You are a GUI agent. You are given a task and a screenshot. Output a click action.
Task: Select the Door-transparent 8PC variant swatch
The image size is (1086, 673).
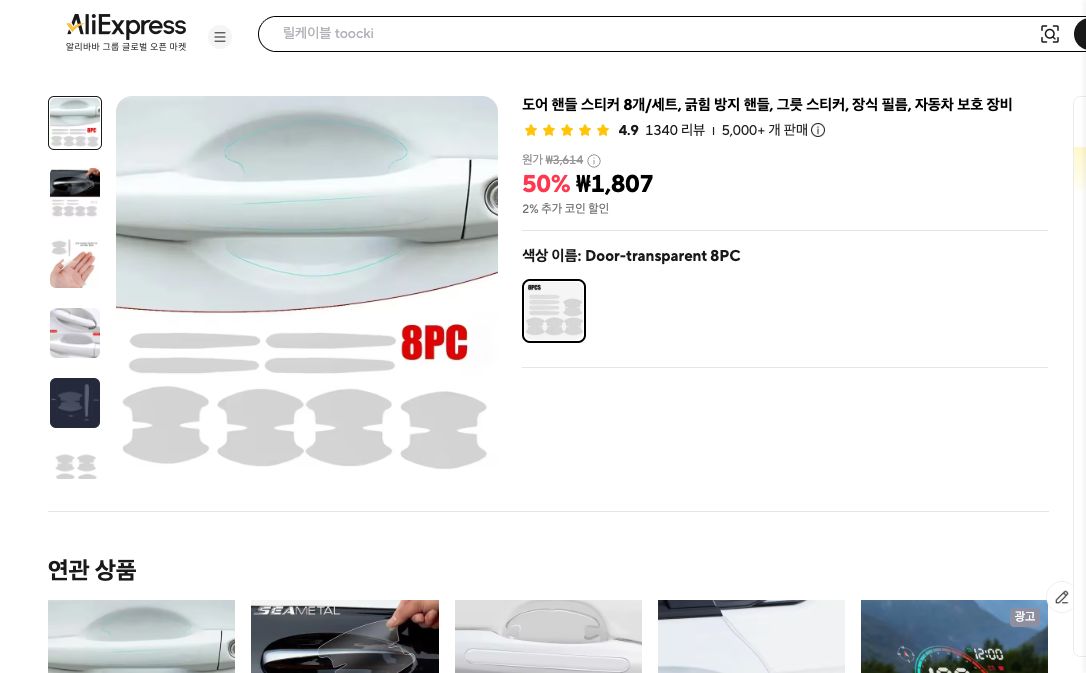[x=554, y=311]
